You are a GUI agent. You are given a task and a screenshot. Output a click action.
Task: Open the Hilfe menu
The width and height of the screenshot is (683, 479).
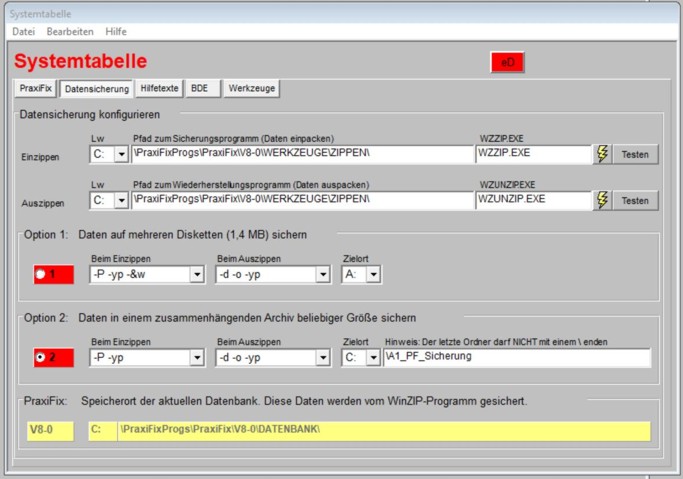(x=116, y=32)
